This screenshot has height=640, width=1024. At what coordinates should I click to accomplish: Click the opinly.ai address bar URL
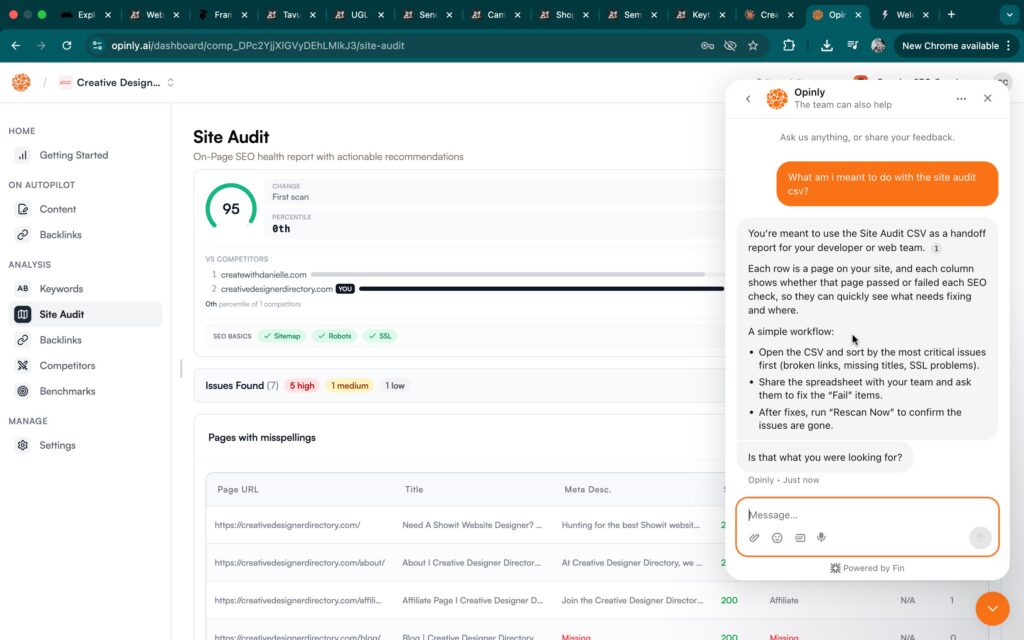pos(258,46)
